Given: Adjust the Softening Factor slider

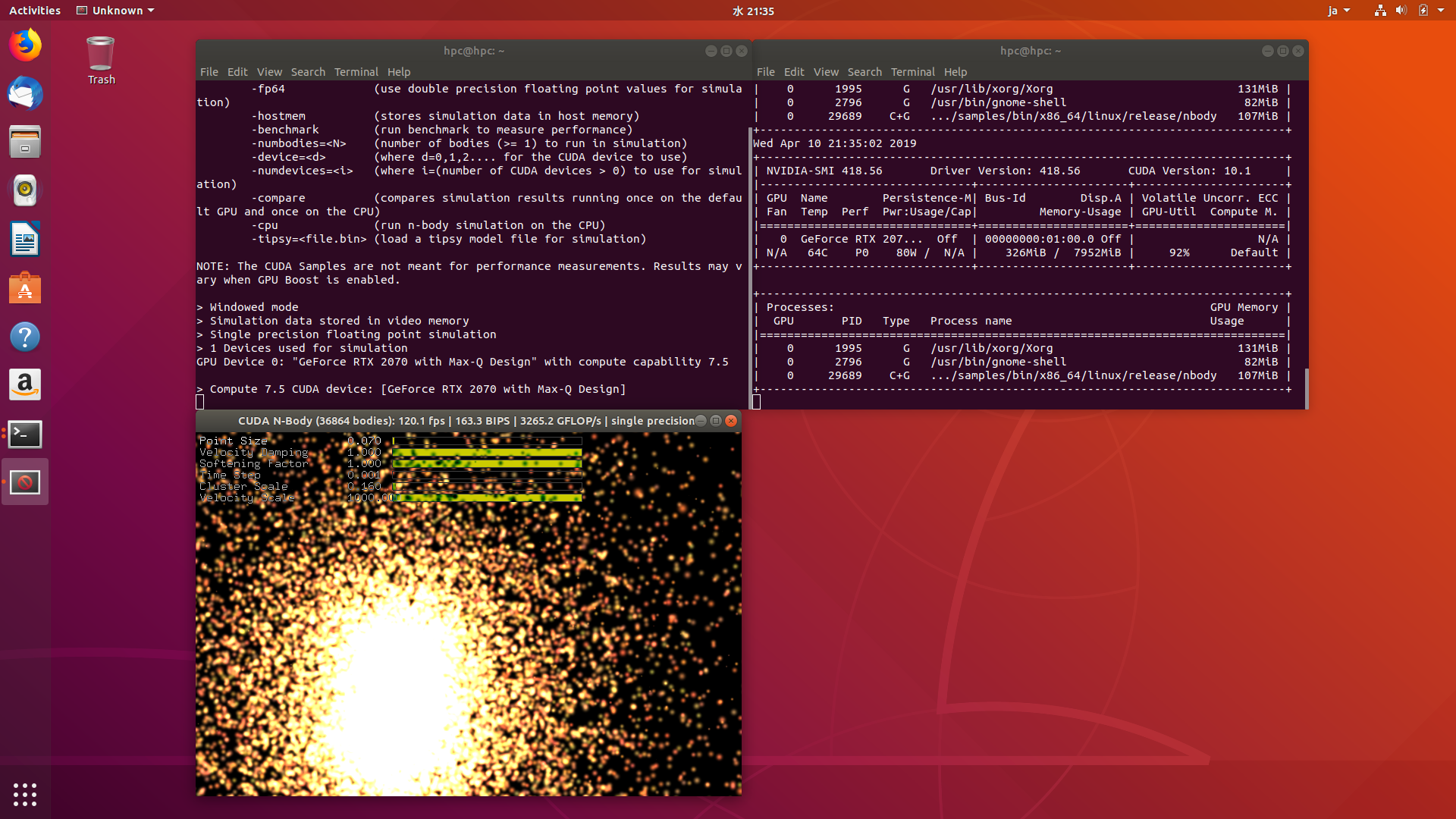Looking at the screenshot, I should click(x=487, y=463).
